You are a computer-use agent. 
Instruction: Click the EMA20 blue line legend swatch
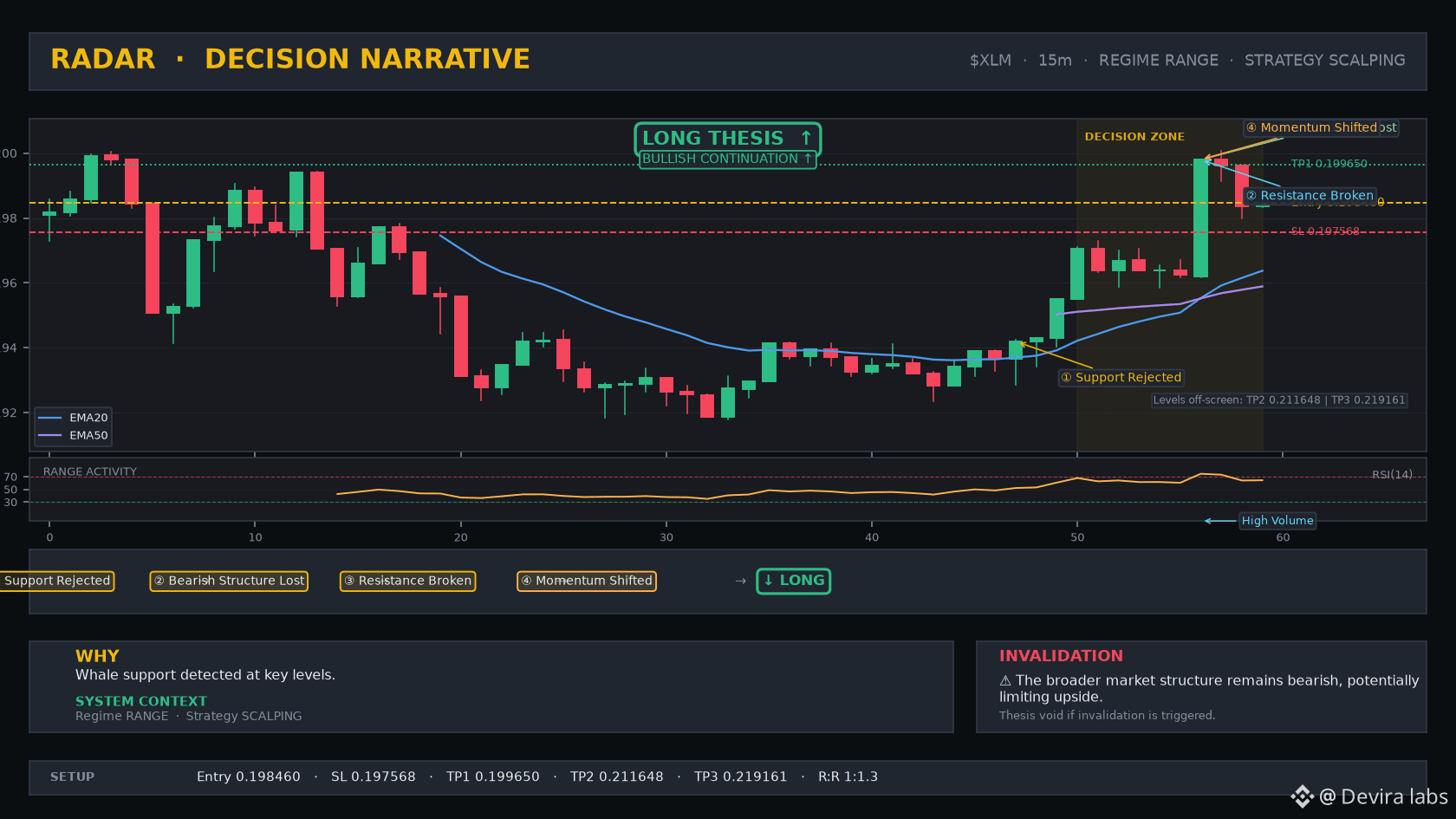pyautogui.click(x=50, y=418)
